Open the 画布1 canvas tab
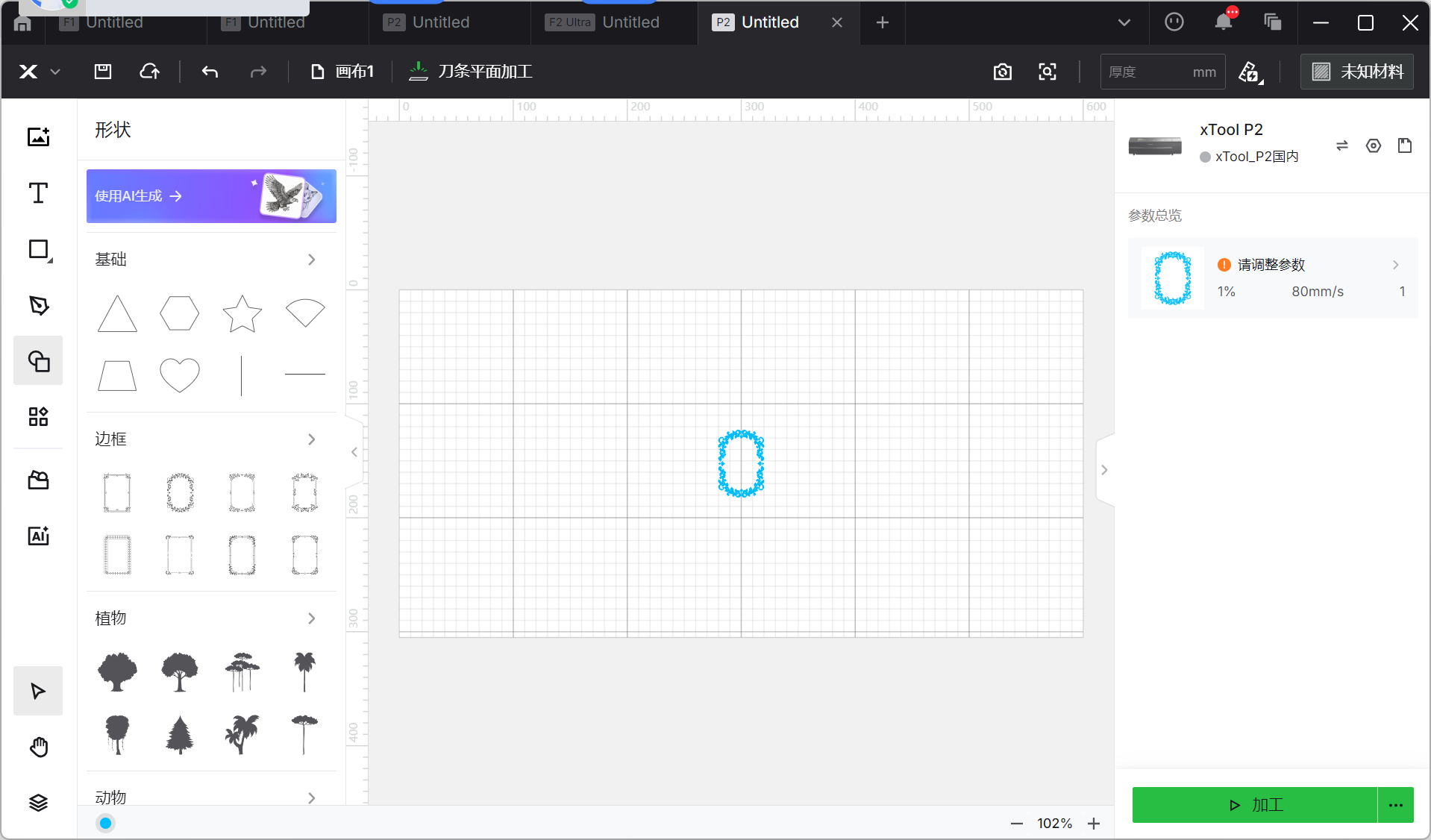This screenshot has height=840, width=1431. click(x=342, y=72)
